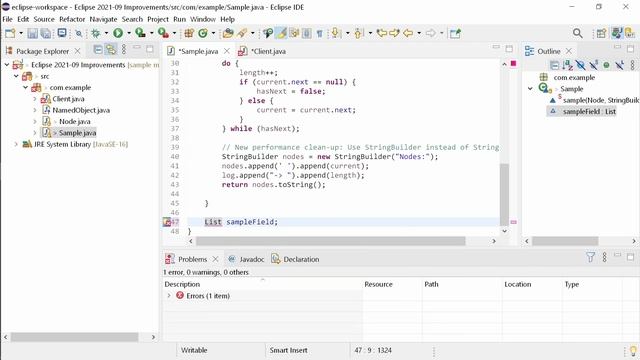Click the Package Explorer horizontal scrollbar thumb
Viewport: 640px width, 360px height.
point(74,337)
